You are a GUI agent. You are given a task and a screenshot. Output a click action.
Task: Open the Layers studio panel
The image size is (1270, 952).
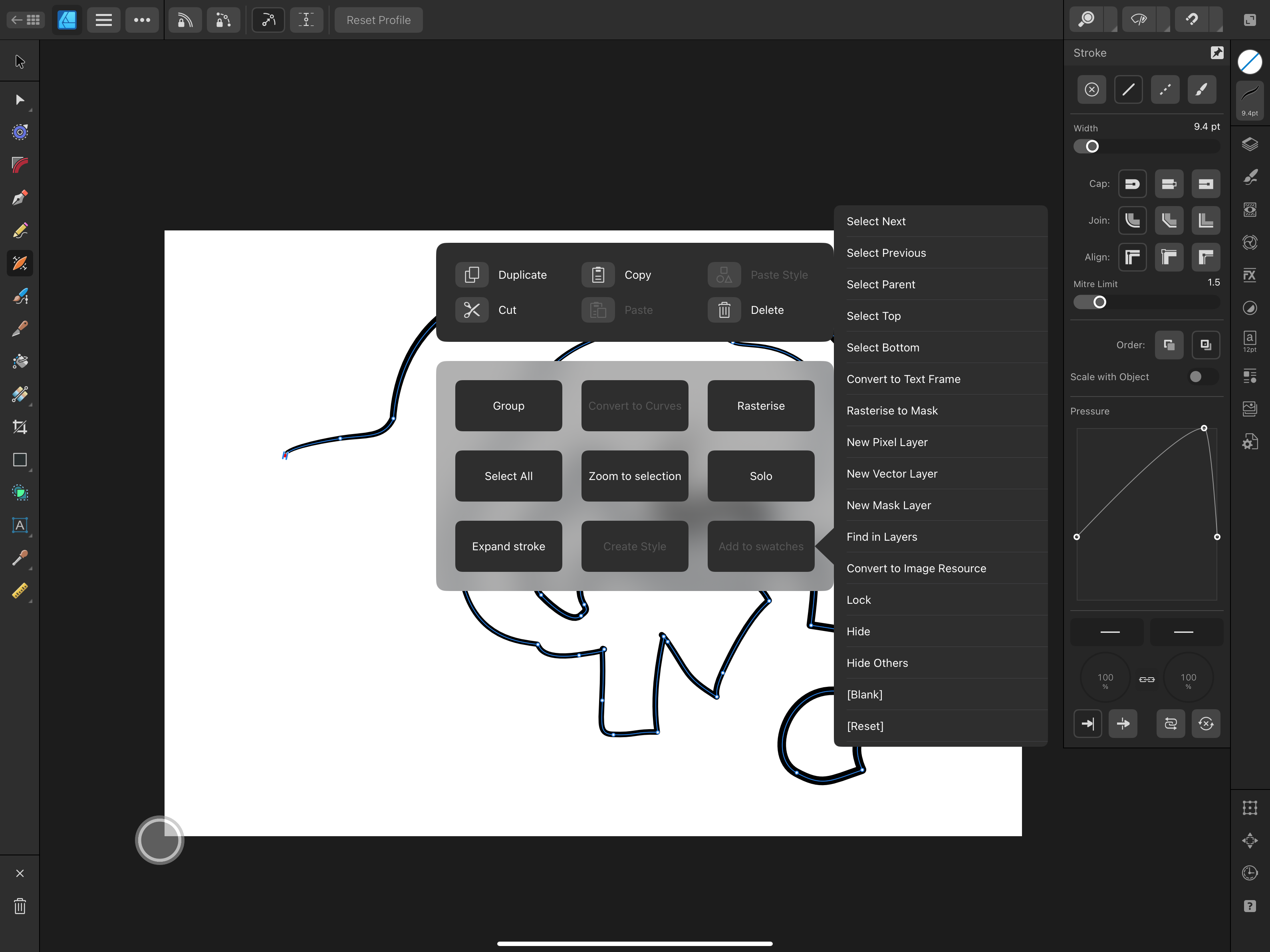(1250, 144)
